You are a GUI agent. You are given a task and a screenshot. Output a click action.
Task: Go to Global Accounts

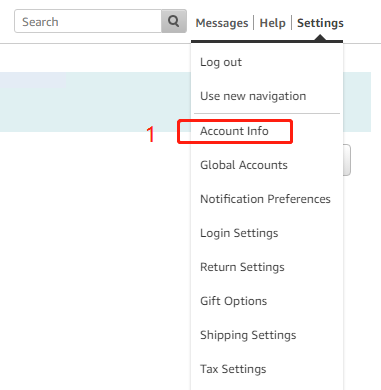(x=244, y=165)
